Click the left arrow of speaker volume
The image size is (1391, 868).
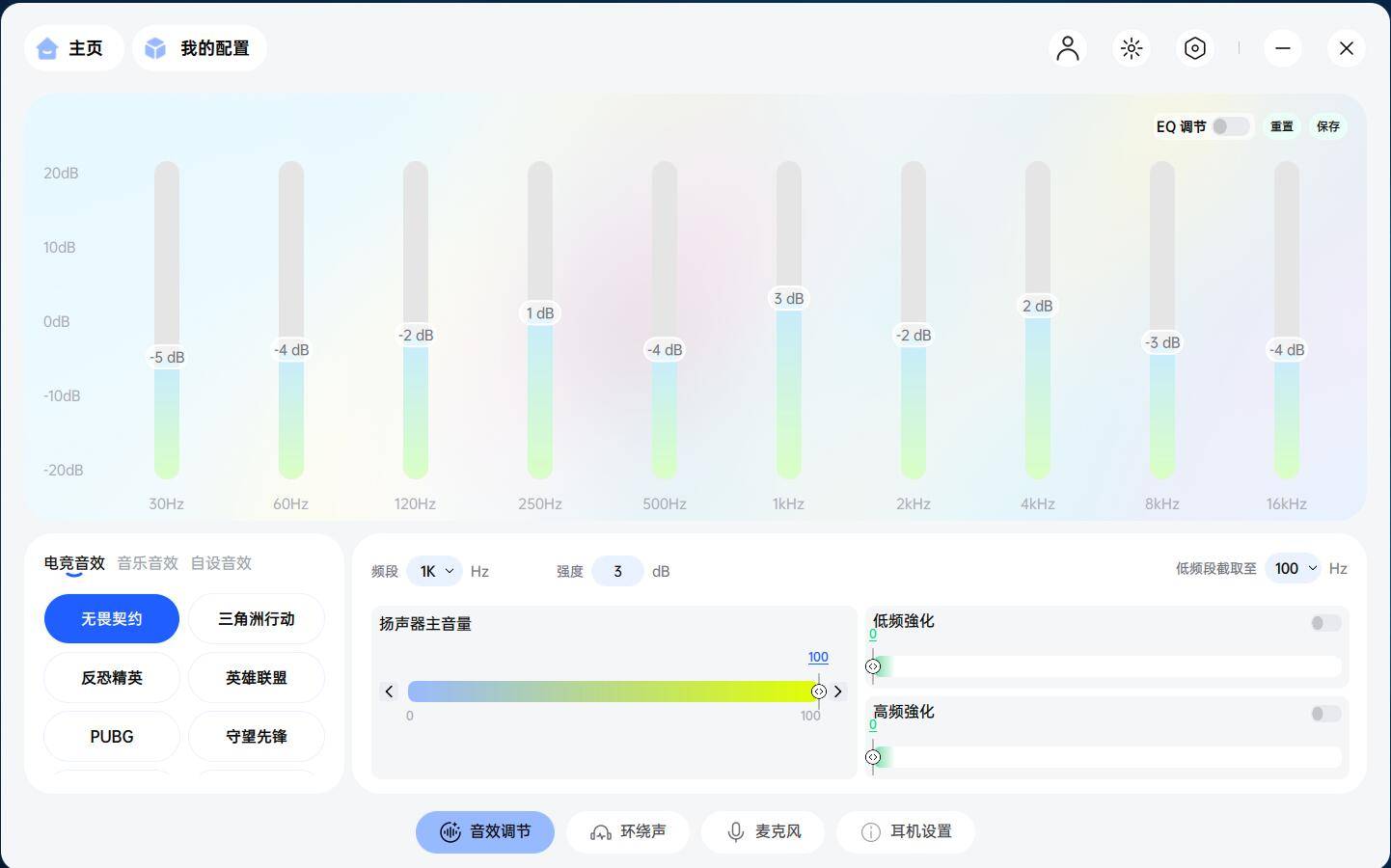pyautogui.click(x=390, y=692)
